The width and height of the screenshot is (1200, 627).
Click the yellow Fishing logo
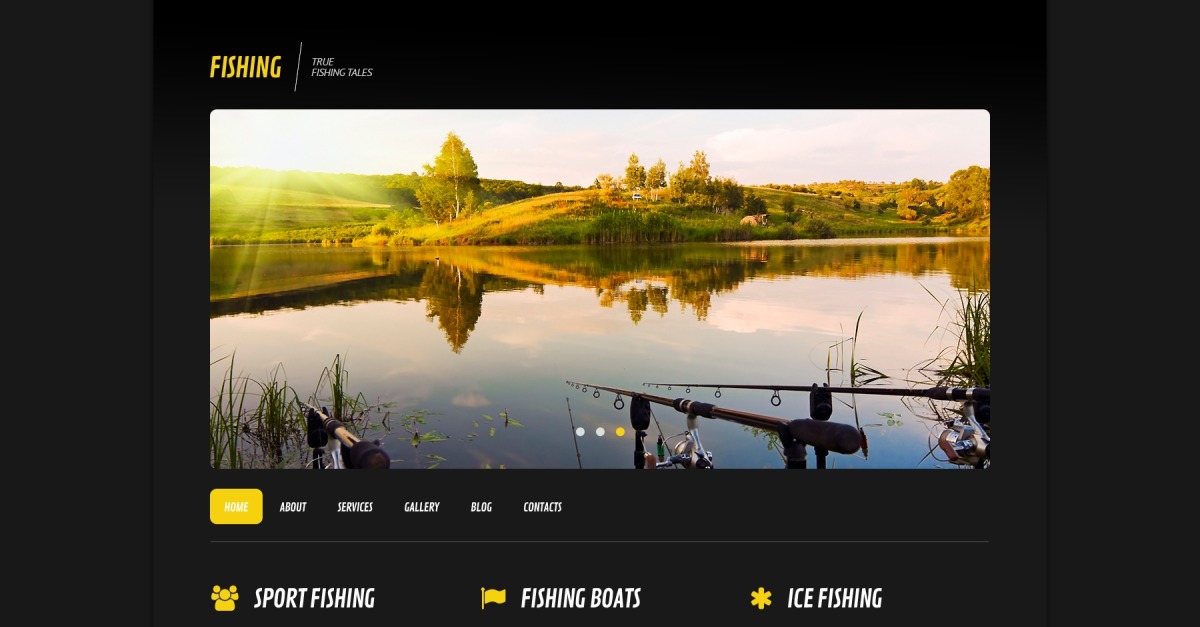point(246,67)
